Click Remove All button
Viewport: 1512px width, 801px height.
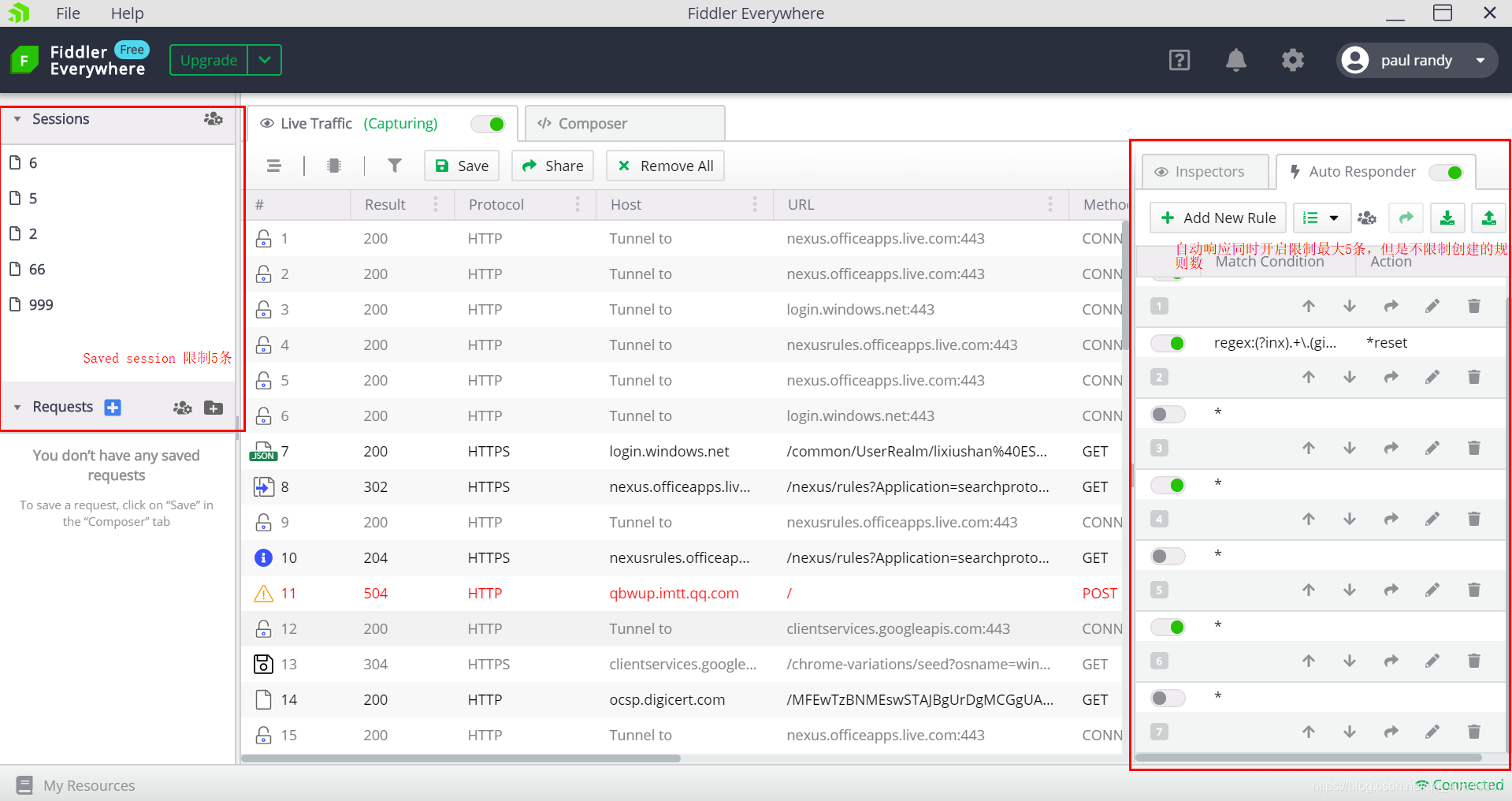pos(665,166)
